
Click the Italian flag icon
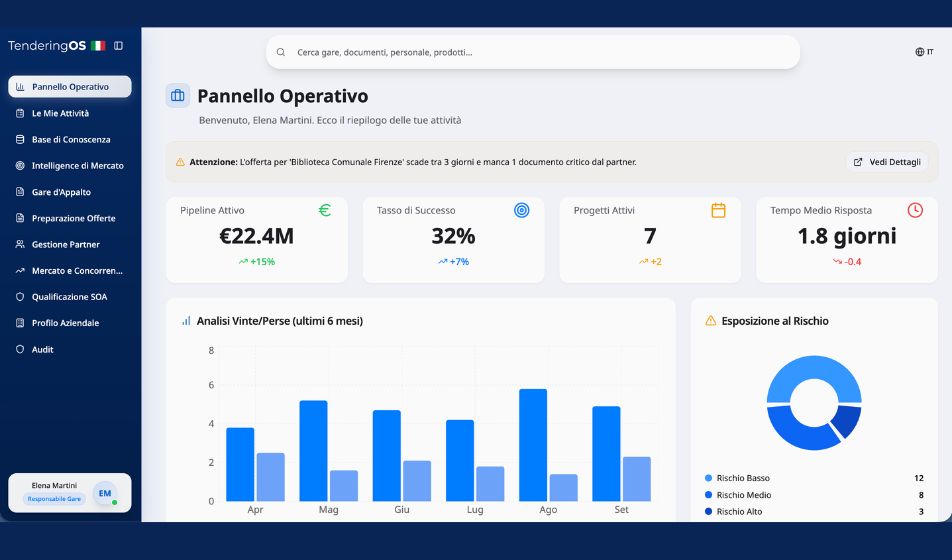point(98,46)
